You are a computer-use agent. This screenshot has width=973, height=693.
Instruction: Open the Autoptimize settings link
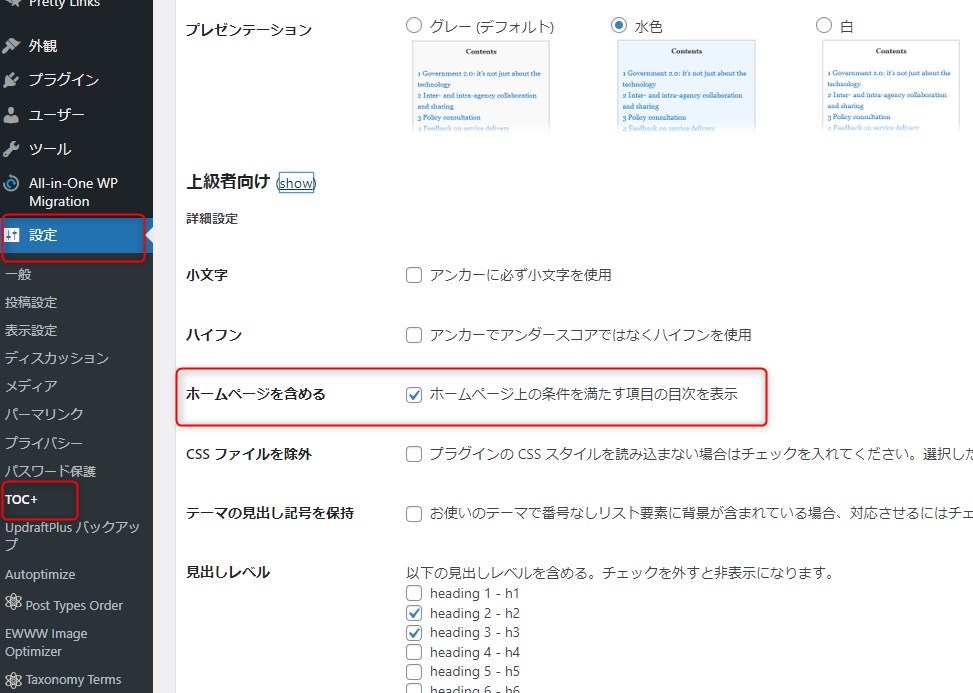click(40, 575)
